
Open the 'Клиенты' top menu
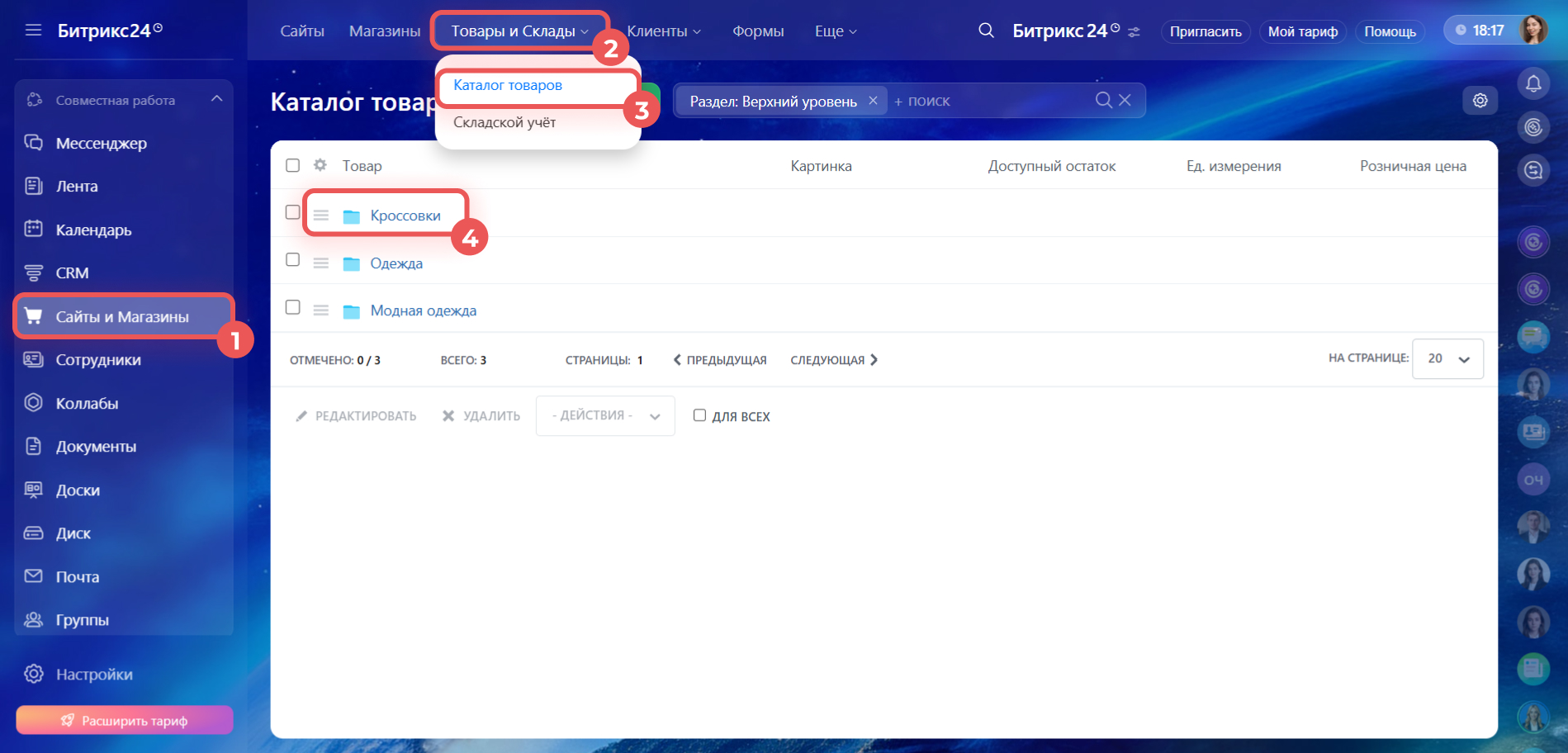point(663,31)
